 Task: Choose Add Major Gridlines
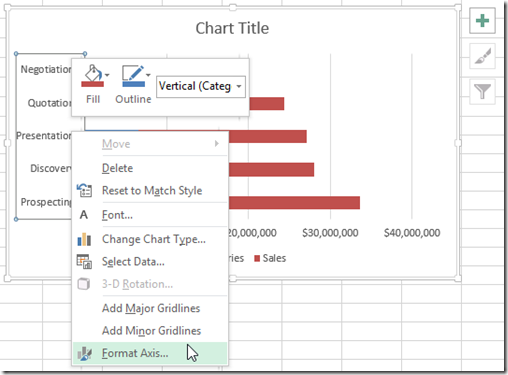(x=150, y=308)
